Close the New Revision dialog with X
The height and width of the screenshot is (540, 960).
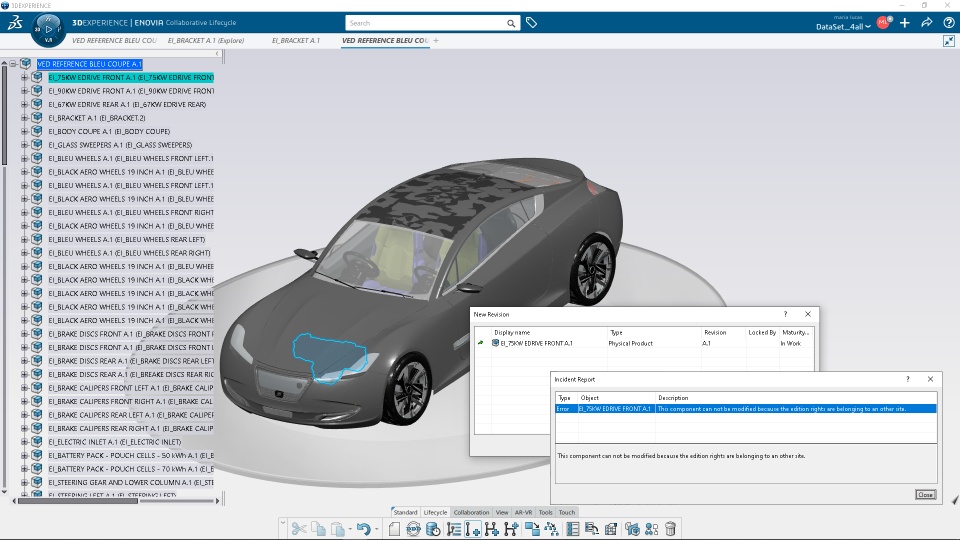click(808, 314)
